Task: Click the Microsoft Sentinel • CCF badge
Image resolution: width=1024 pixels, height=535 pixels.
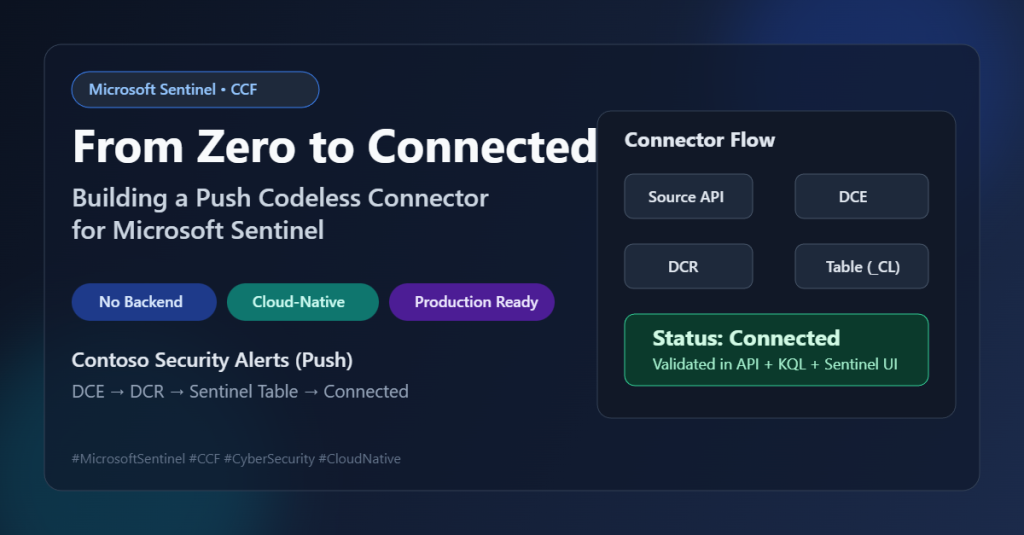Action: point(194,90)
